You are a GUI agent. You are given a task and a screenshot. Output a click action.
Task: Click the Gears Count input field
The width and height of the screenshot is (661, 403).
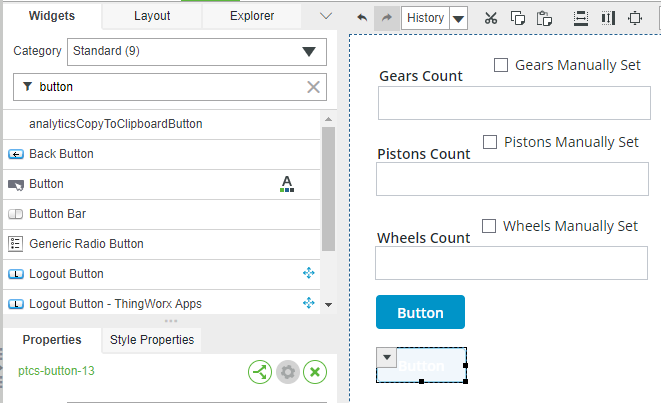coord(514,103)
